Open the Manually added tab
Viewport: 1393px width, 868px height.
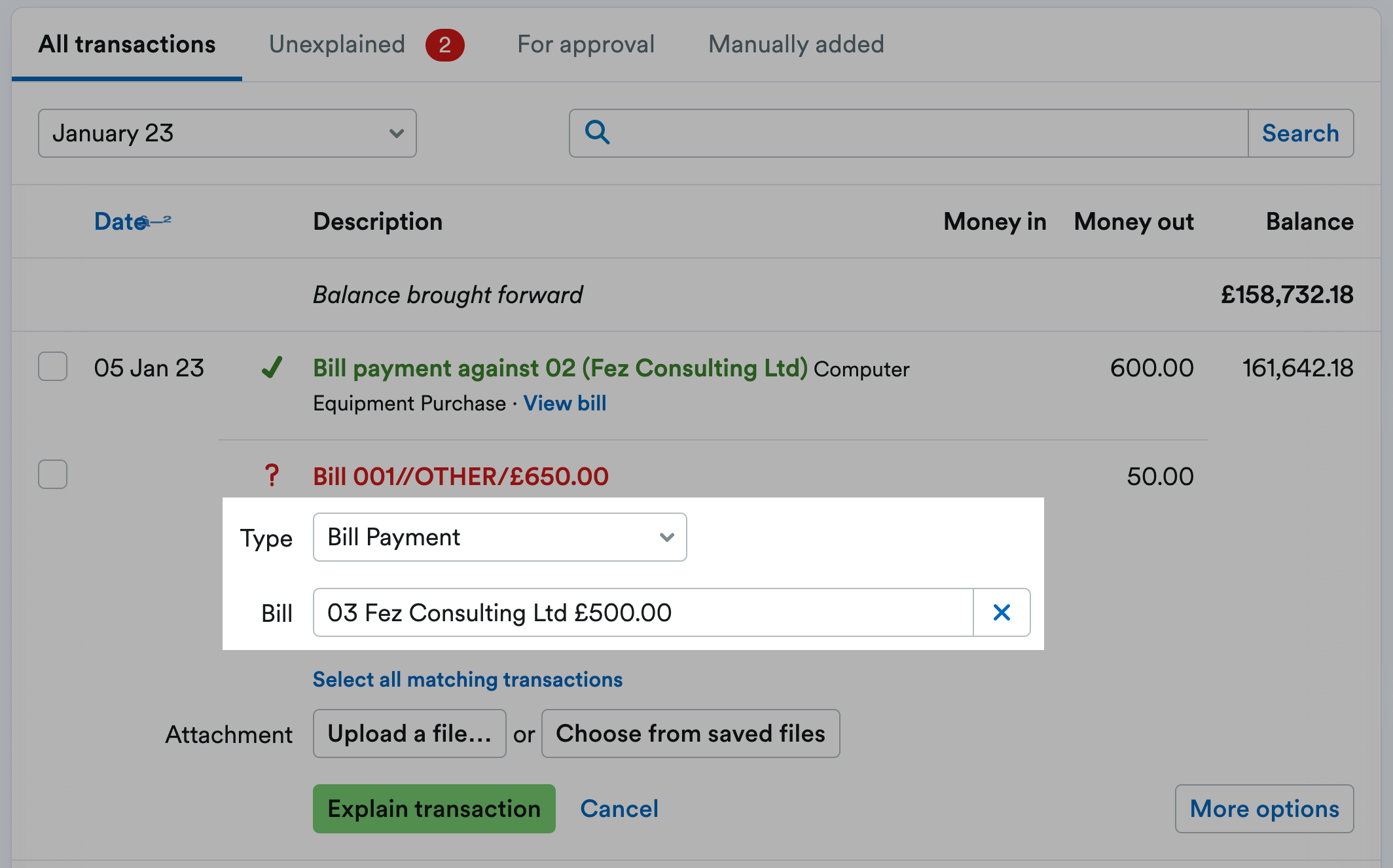(x=795, y=44)
